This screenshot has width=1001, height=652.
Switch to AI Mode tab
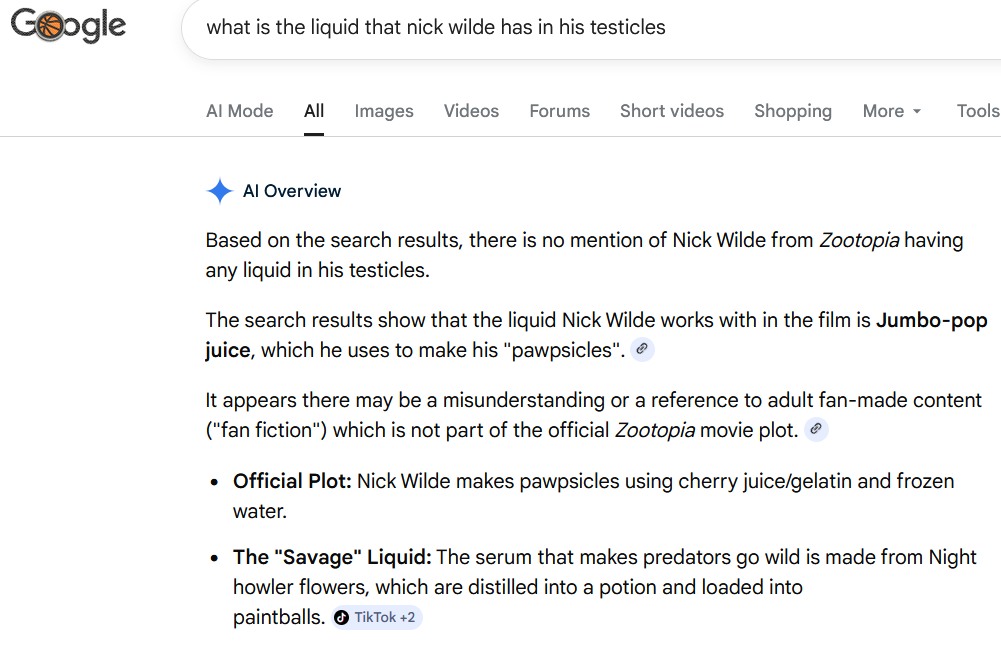pos(239,111)
